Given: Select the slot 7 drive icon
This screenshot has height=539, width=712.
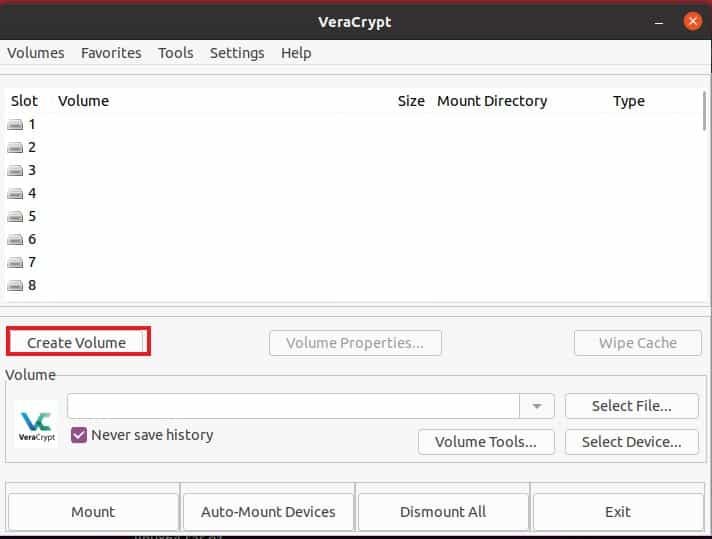Looking at the screenshot, I should [x=15, y=262].
